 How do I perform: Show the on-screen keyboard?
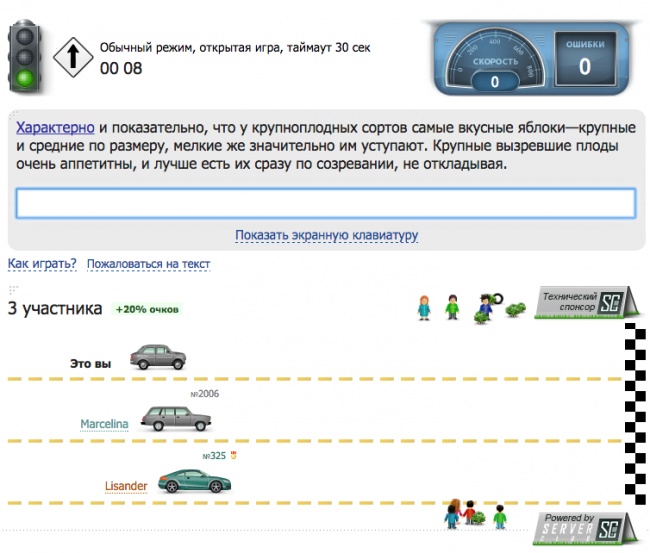[x=326, y=235]
